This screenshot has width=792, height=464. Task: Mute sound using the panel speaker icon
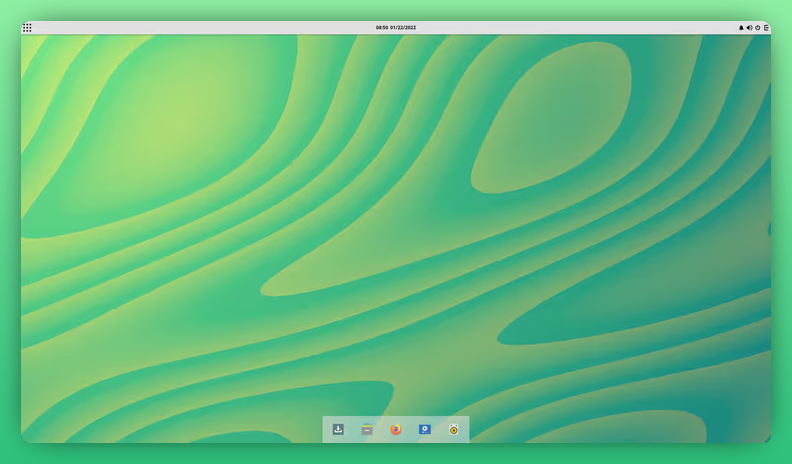[749, 28]
